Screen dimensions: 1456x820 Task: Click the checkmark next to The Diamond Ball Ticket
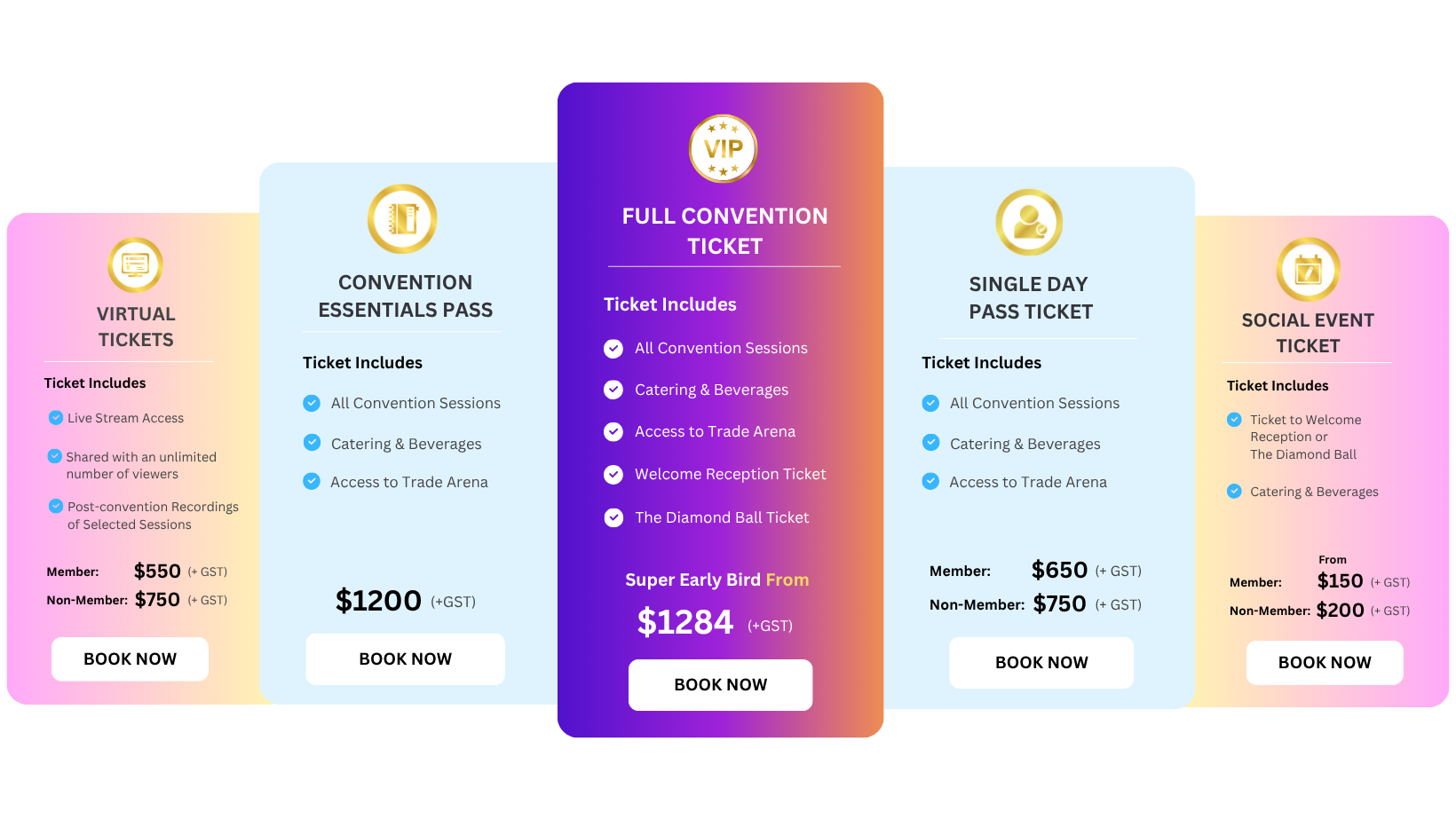tap(613, 517)
